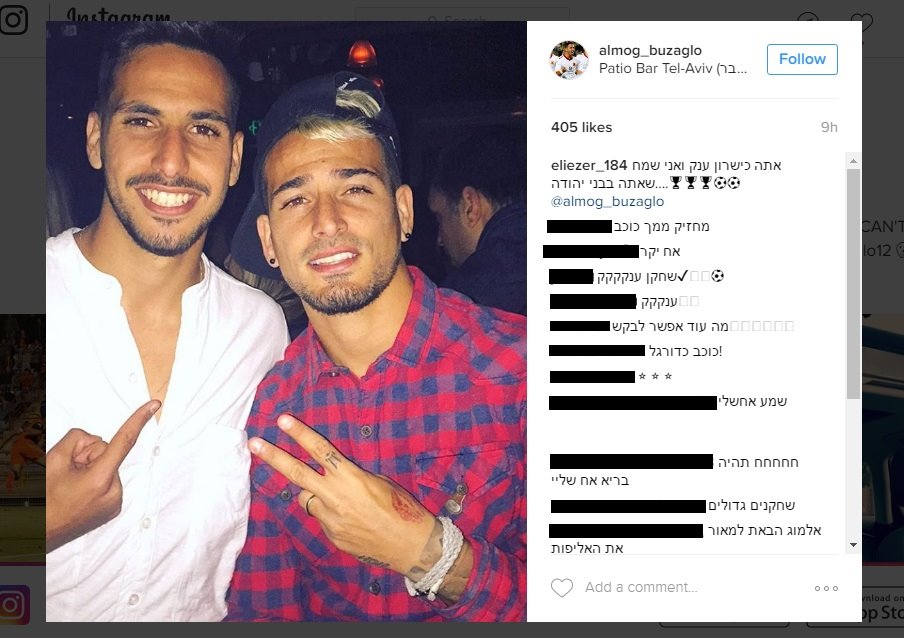Click the comments scrollbar up arrow
The height and width of the screenshot is (638, 904).
pyautogui.click(x=853, y=161)
